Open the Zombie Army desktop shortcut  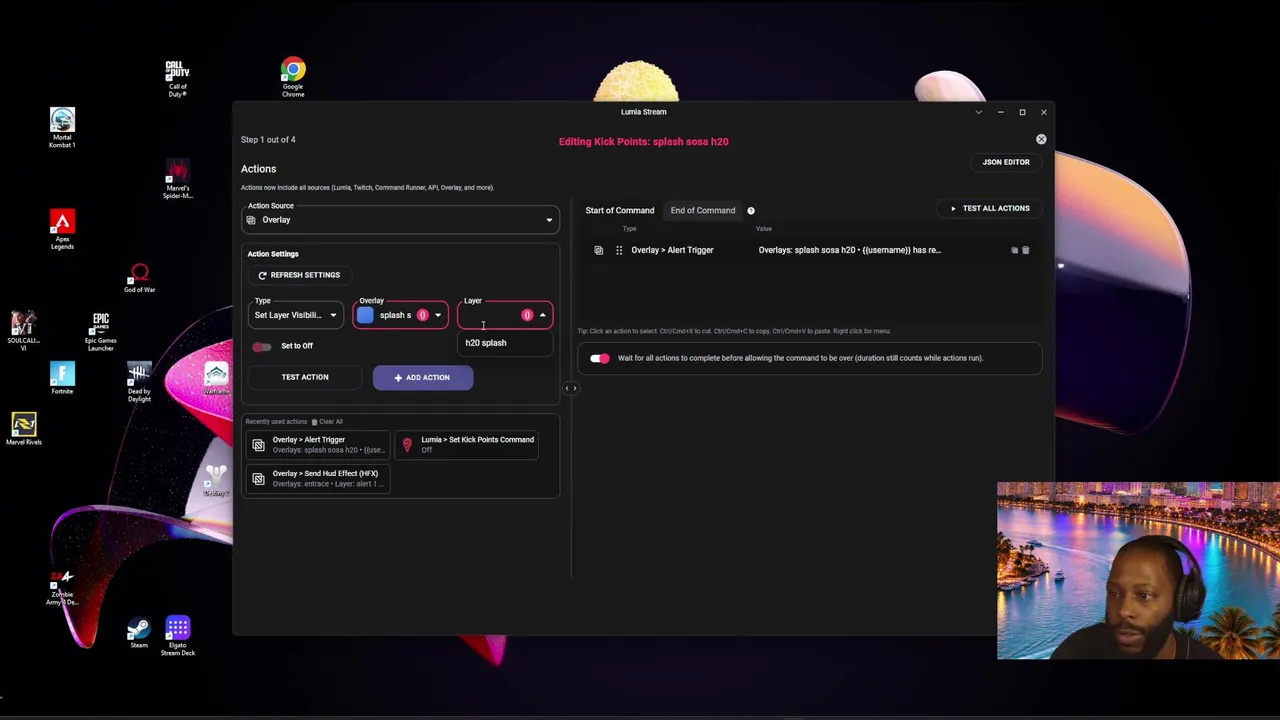click(62, 588)
